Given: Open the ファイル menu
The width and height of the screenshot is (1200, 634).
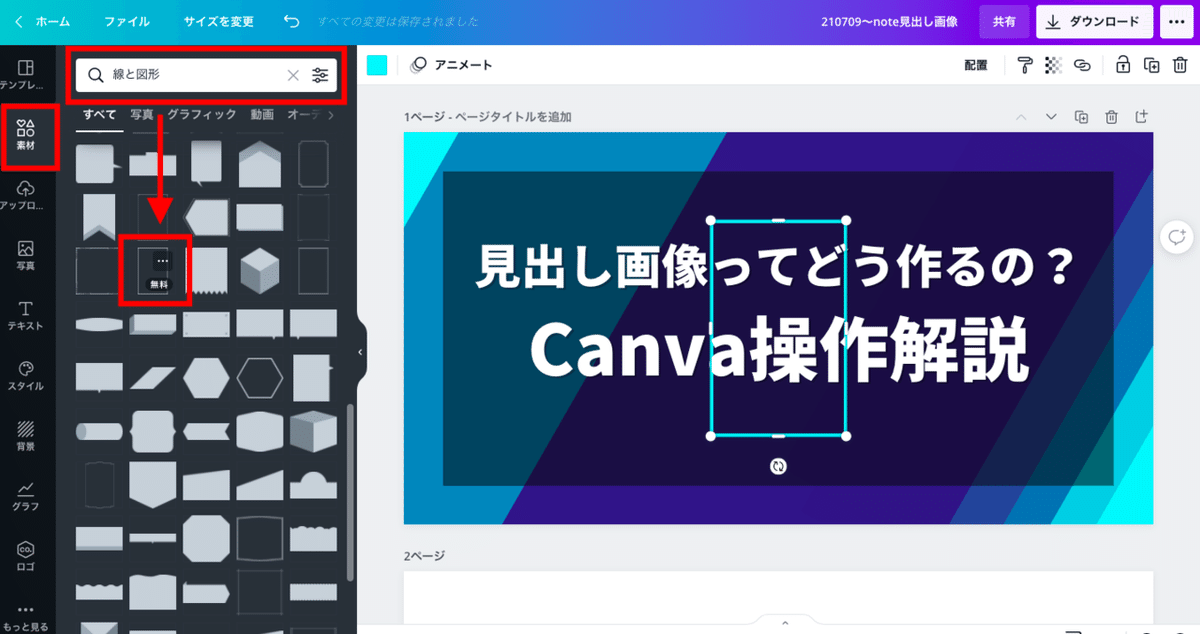Looking at the screenshot, I should coord(126,21).
